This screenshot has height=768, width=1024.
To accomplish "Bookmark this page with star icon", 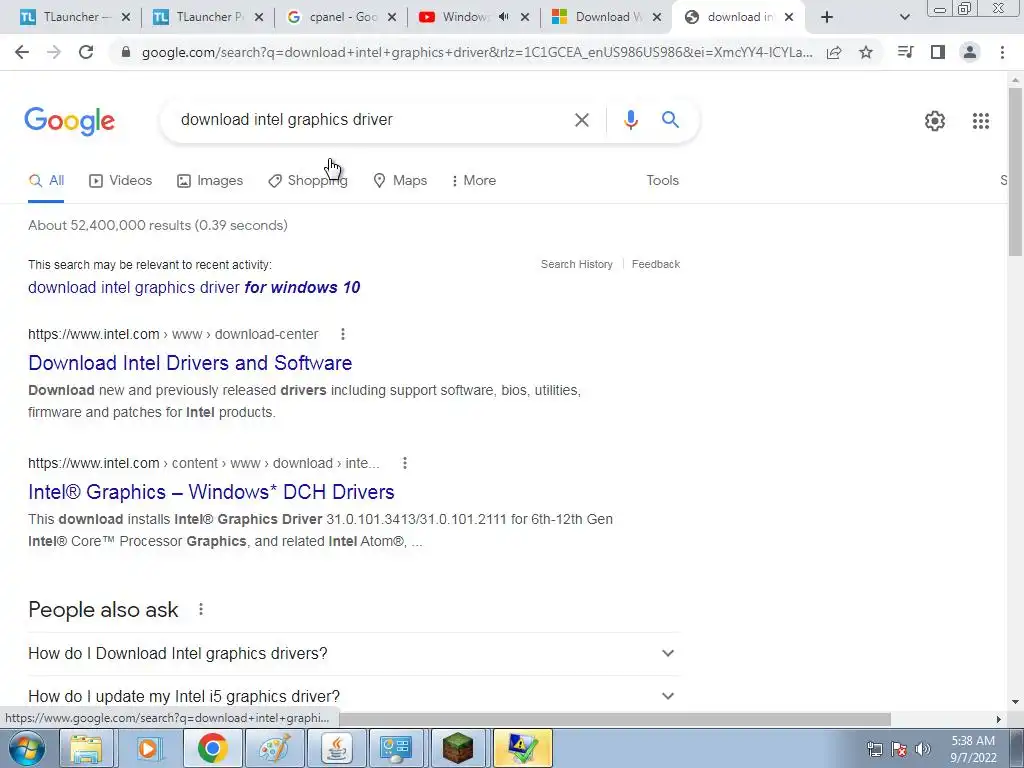I will click(x=866, y=52).
